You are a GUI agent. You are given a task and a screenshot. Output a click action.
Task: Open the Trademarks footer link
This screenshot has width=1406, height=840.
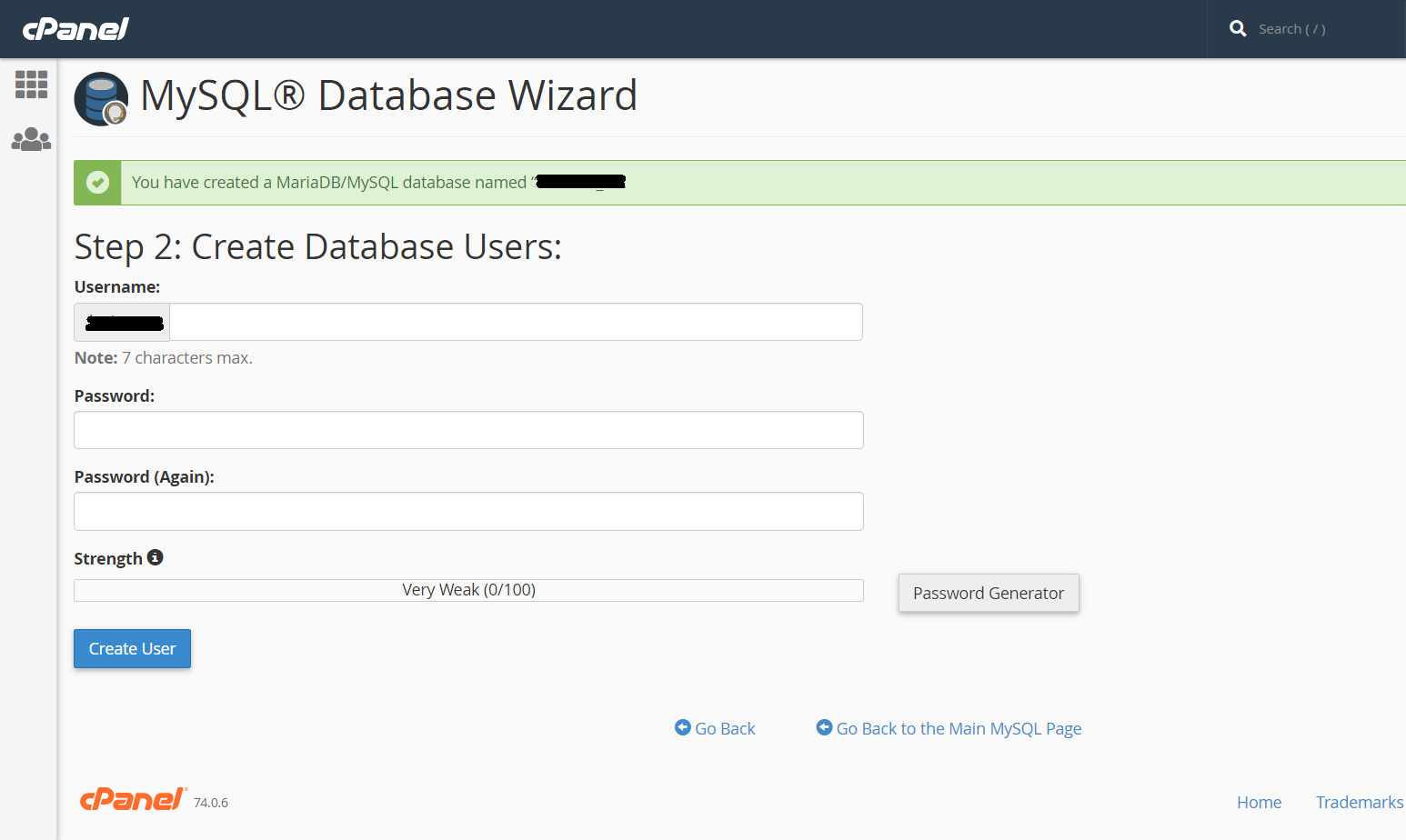pyautogui.click(x=1359, y=802)
